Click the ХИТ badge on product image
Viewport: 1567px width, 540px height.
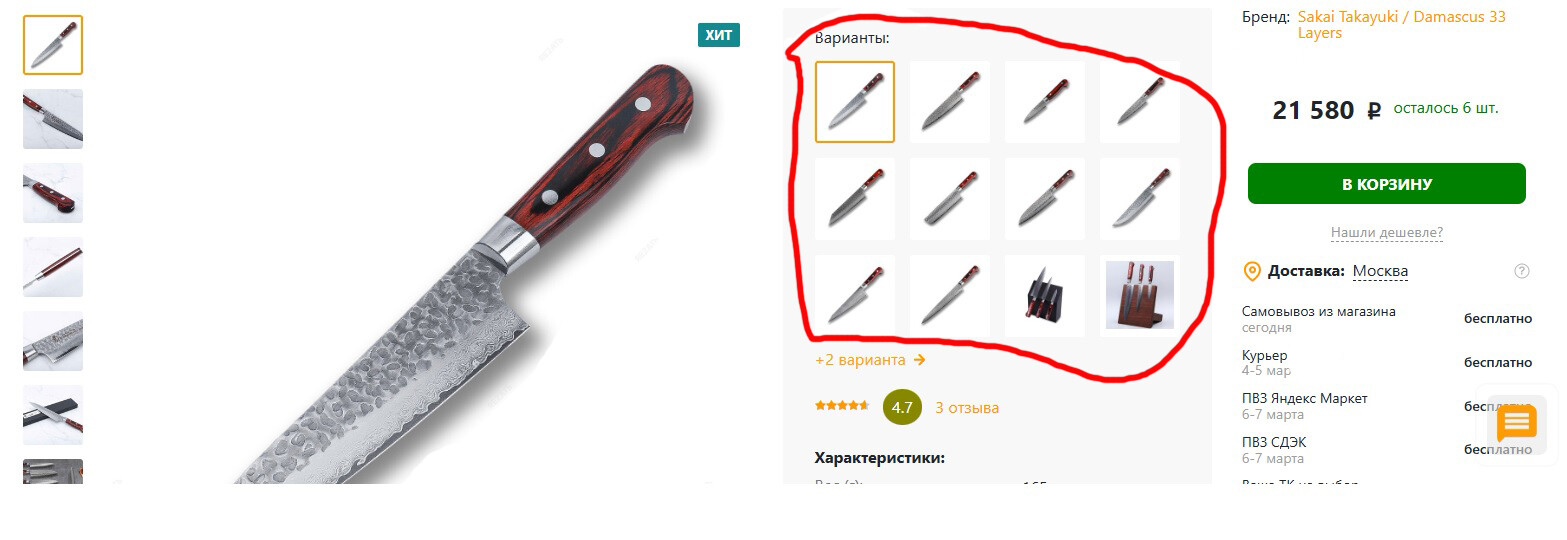[x=719, y=35]
